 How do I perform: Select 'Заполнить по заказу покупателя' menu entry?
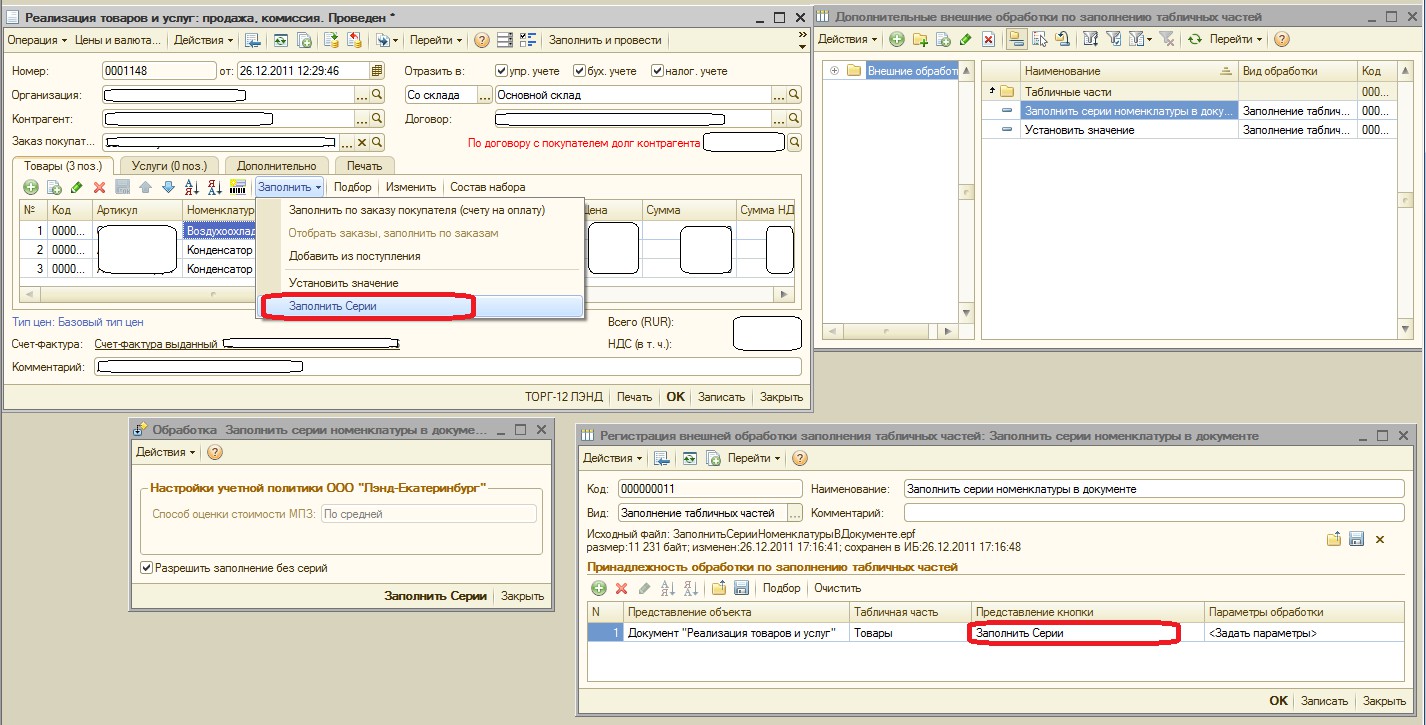pos(417,210)
